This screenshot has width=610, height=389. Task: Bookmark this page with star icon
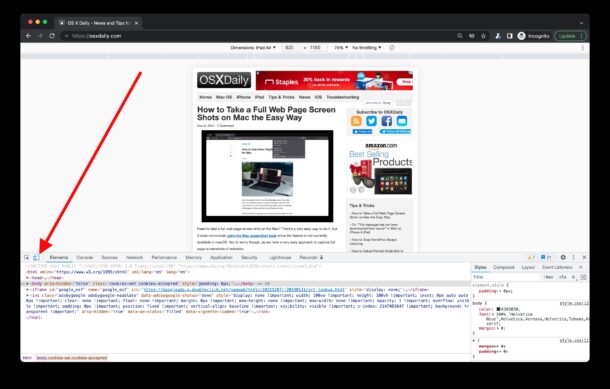pyautogui.click(x=483, y=36)
